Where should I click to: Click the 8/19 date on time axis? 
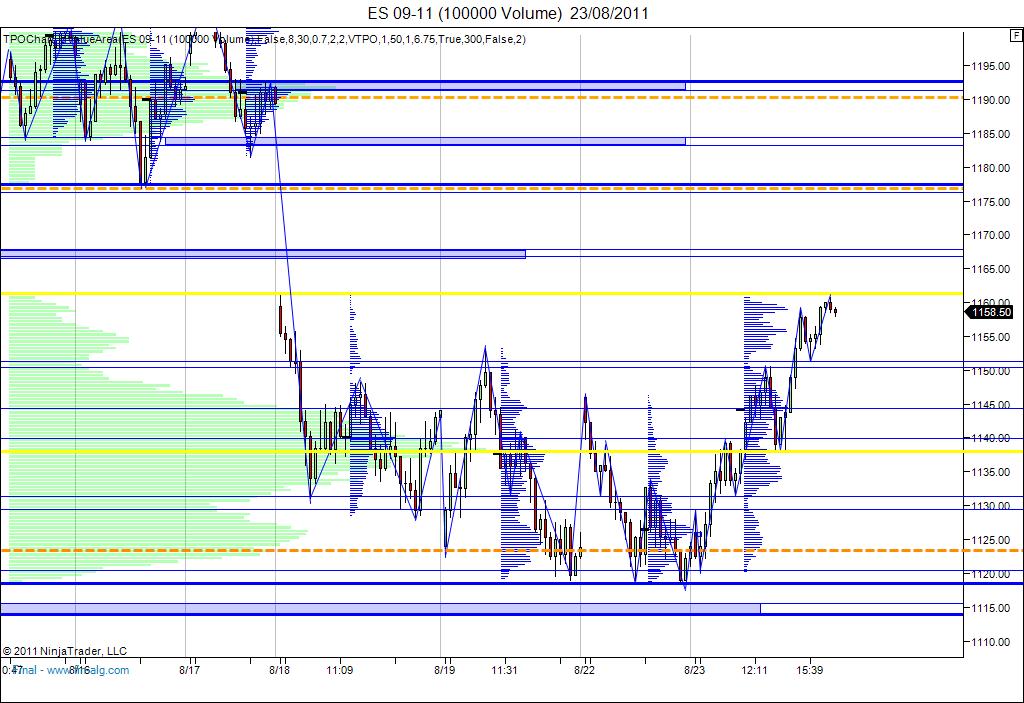pos(445,670)
